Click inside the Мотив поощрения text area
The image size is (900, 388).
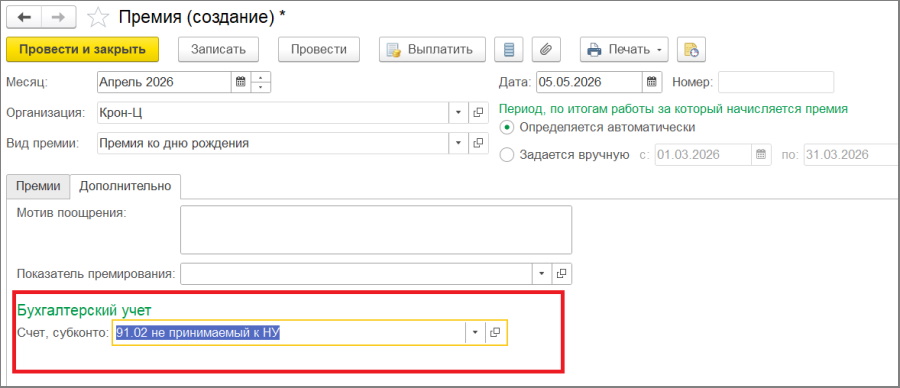coord(376,230)
